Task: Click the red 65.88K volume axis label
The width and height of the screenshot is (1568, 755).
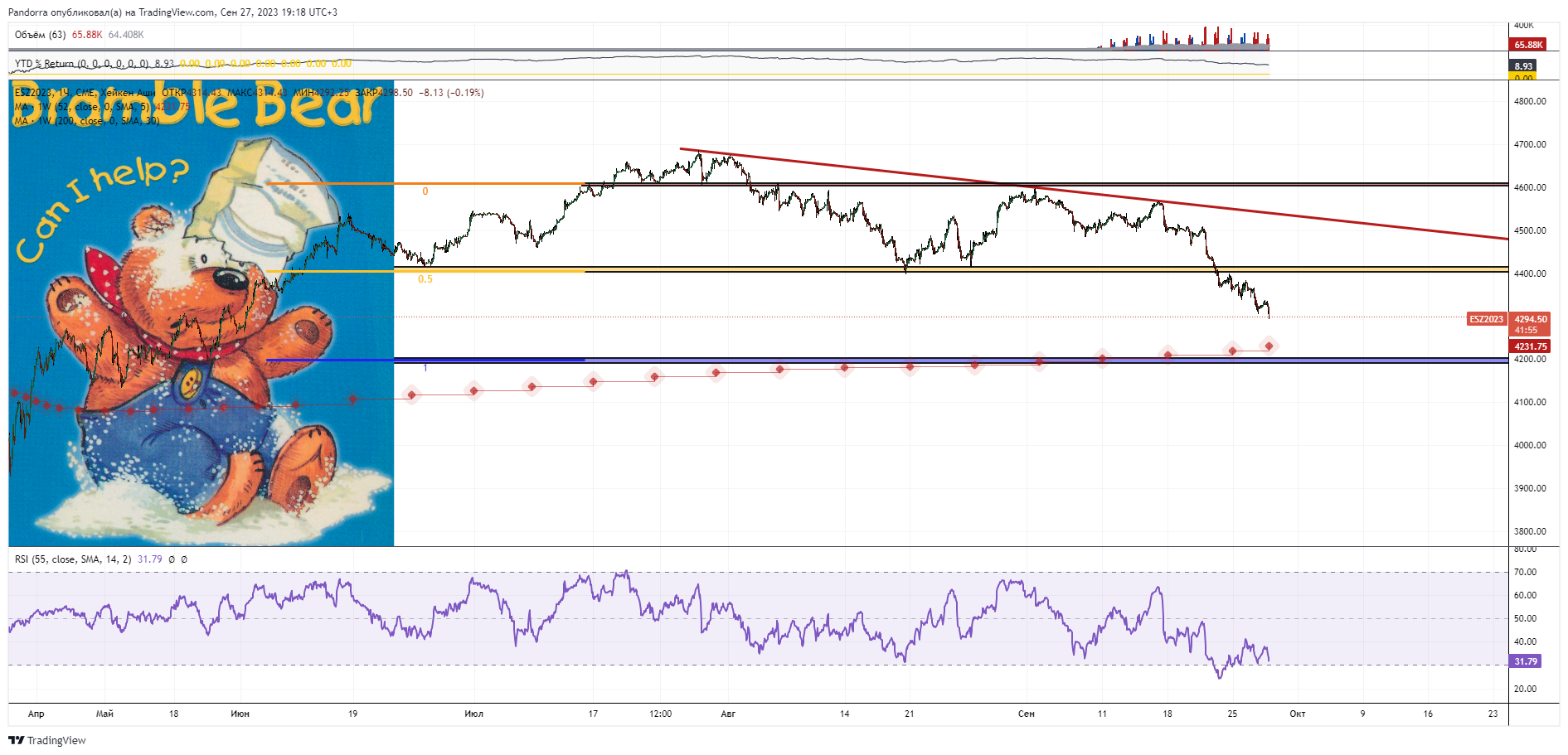Action: point(1528,45)
